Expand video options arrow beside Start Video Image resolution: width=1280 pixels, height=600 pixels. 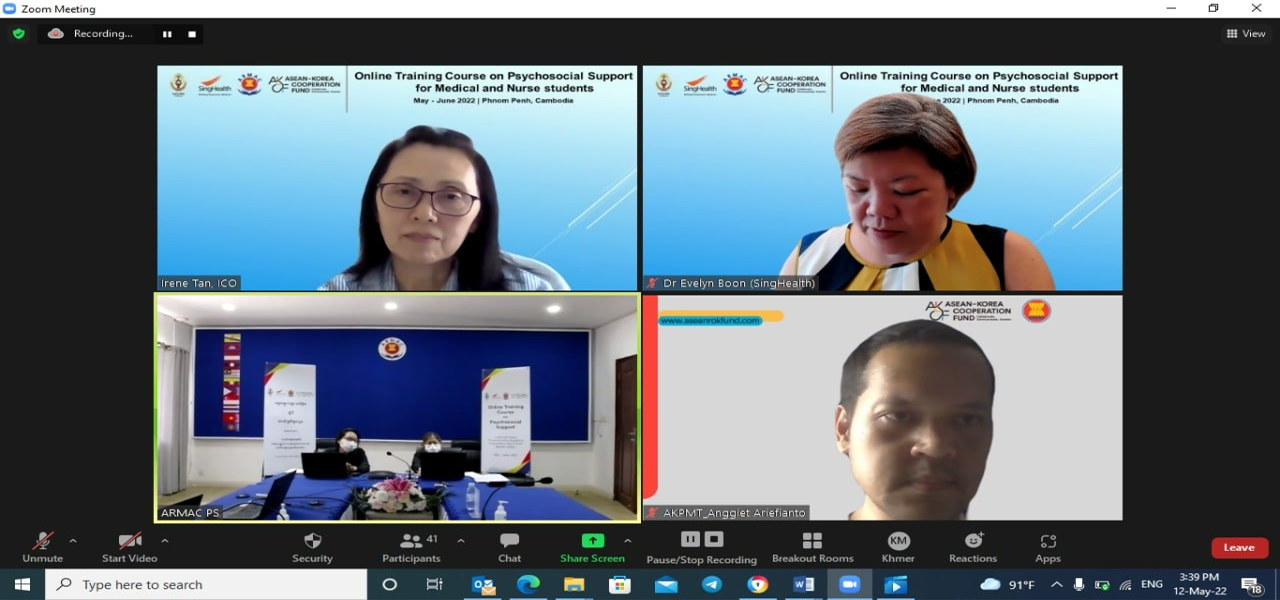click(x=164, y=541)
